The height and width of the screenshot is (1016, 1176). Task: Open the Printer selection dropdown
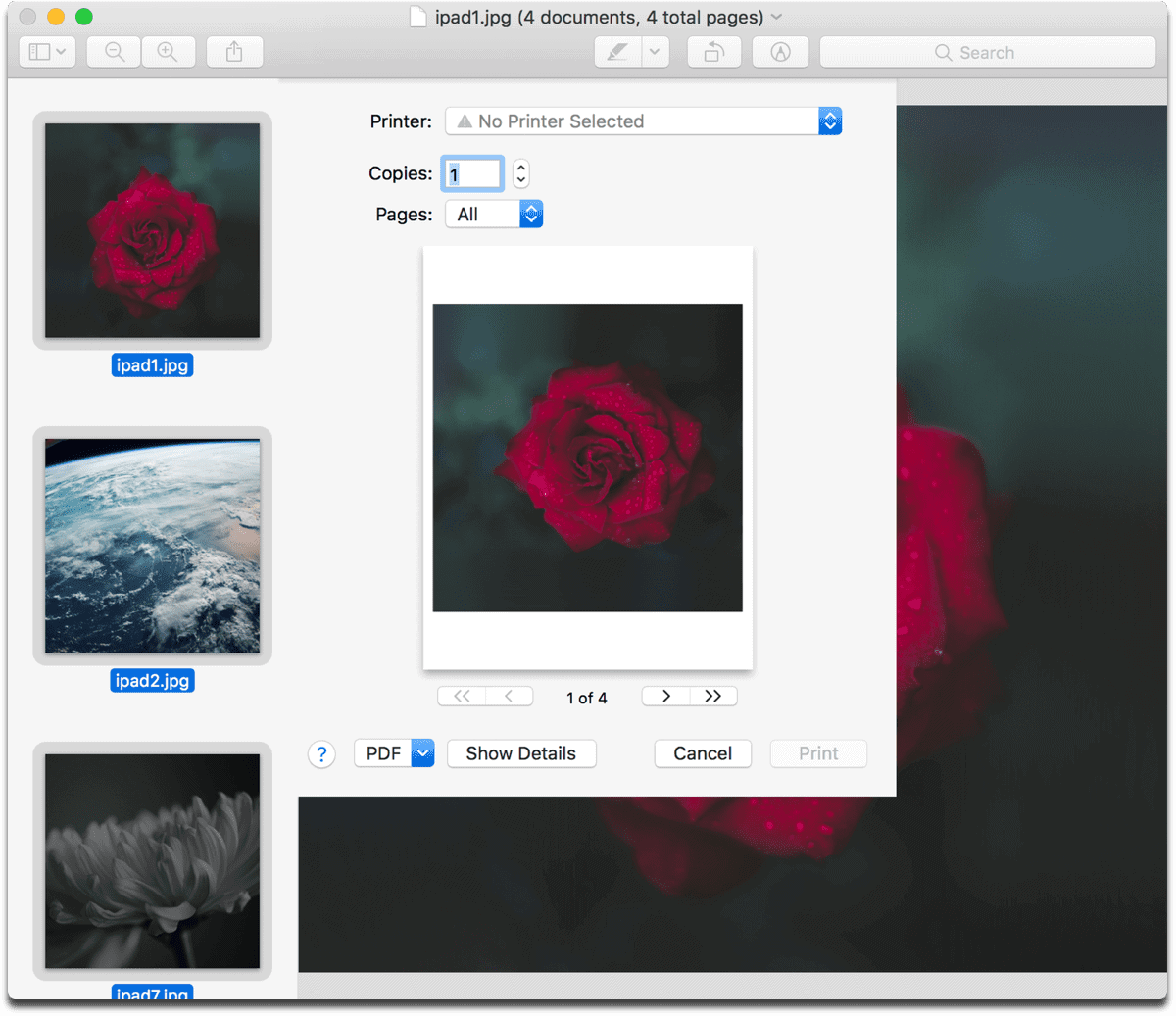[643, 121]
